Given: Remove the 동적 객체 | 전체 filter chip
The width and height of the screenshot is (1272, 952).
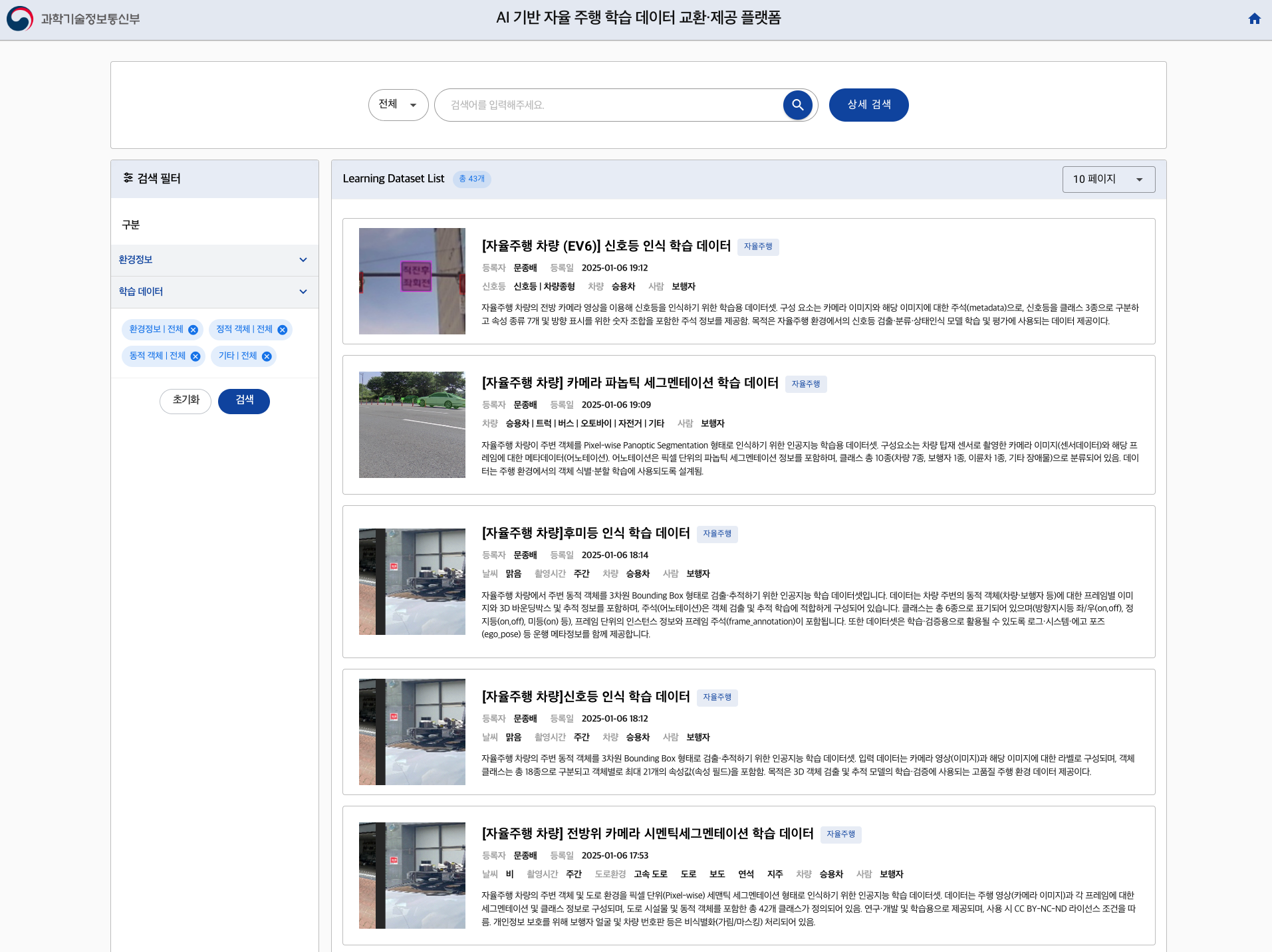Looking at the screenshot, I should (195, 356).
